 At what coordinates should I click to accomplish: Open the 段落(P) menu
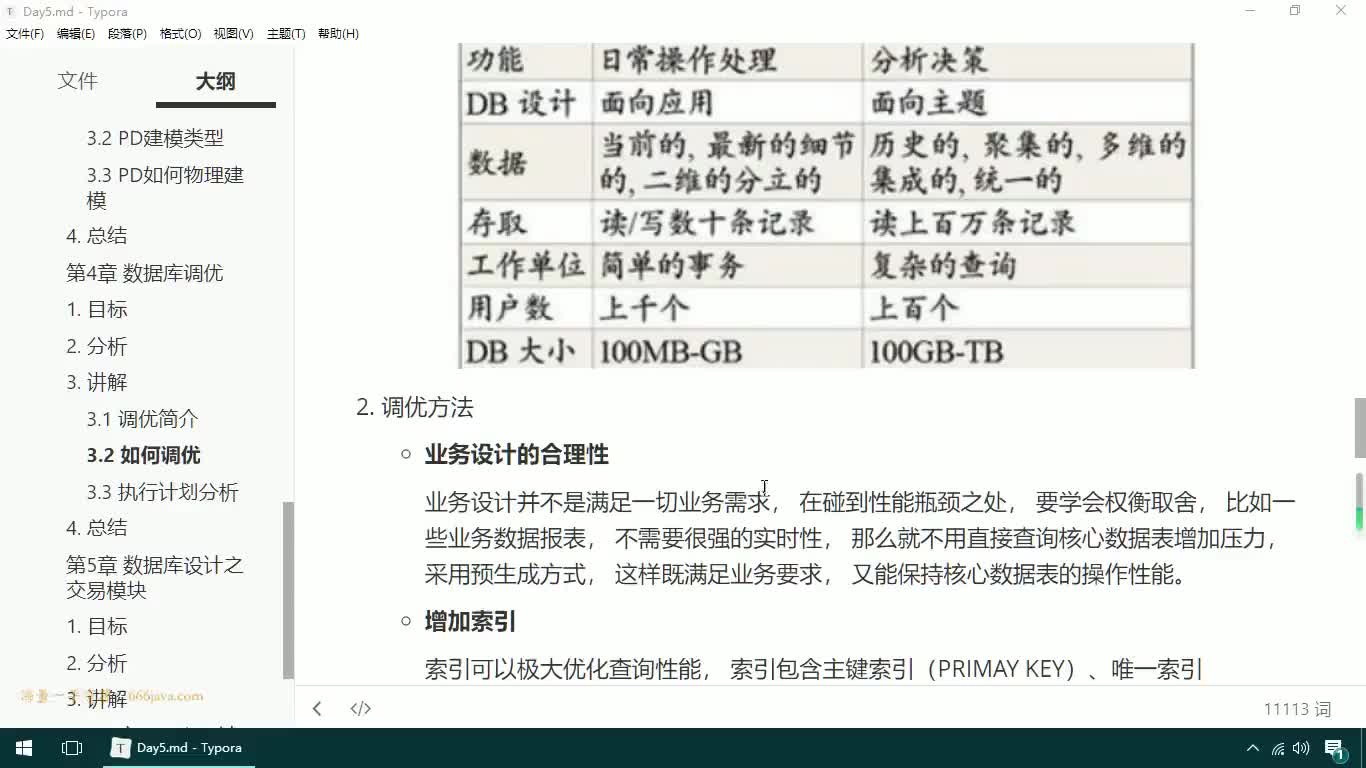(x=127, y=34)
